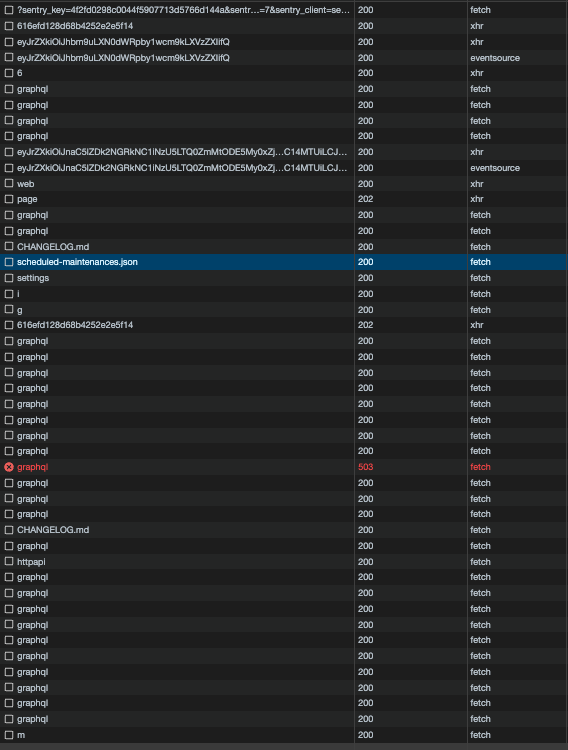Tick the checkbox of the page request
Image resolution: width=568 pixels, height=750 pixels.
point(9,199)
